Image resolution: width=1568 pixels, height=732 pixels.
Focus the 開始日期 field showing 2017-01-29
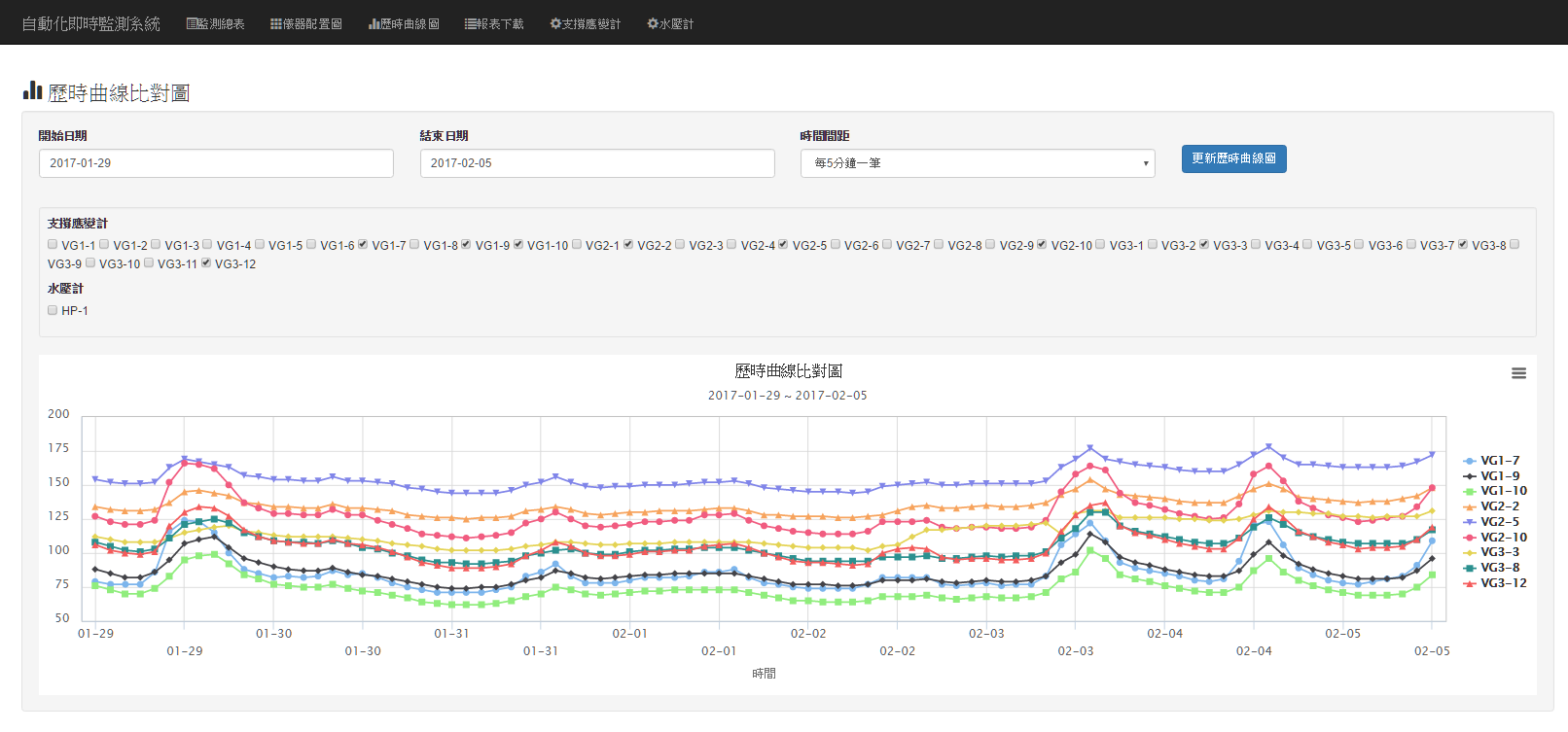[x=216, y=163]
